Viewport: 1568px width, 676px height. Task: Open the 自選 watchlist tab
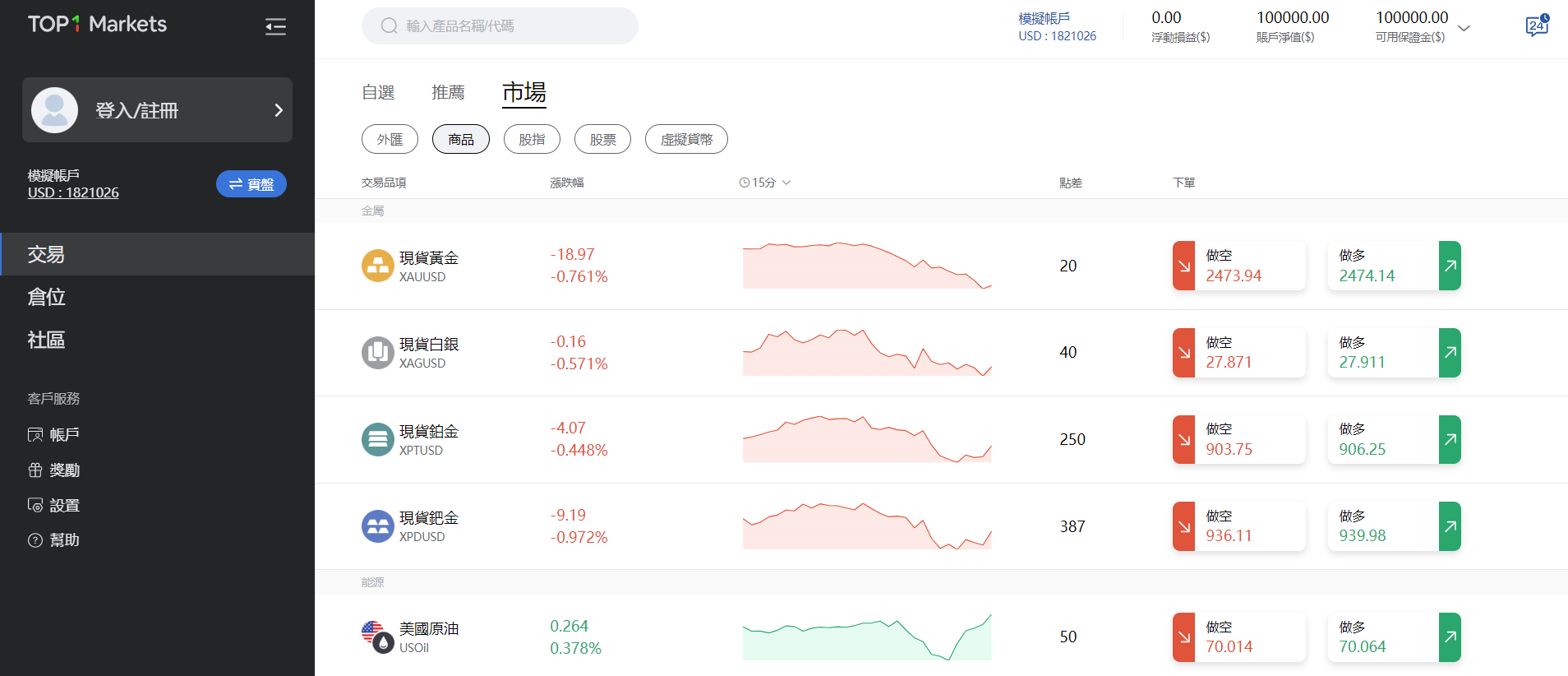tap(378, 92)
